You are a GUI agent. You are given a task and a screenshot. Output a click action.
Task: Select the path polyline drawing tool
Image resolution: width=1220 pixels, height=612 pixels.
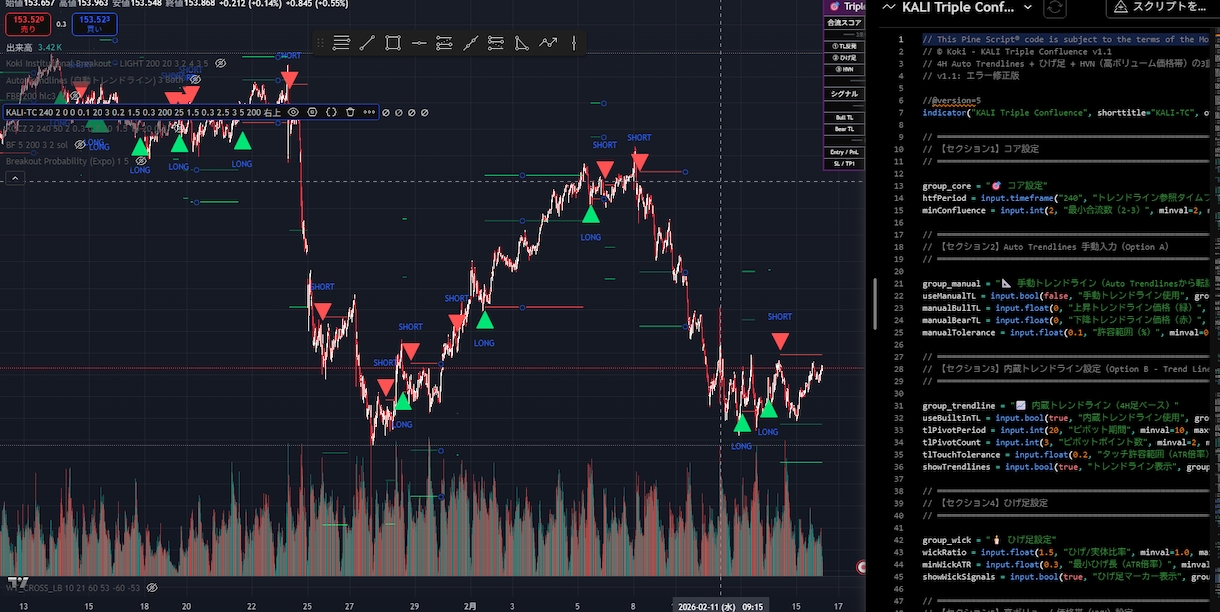548,43
